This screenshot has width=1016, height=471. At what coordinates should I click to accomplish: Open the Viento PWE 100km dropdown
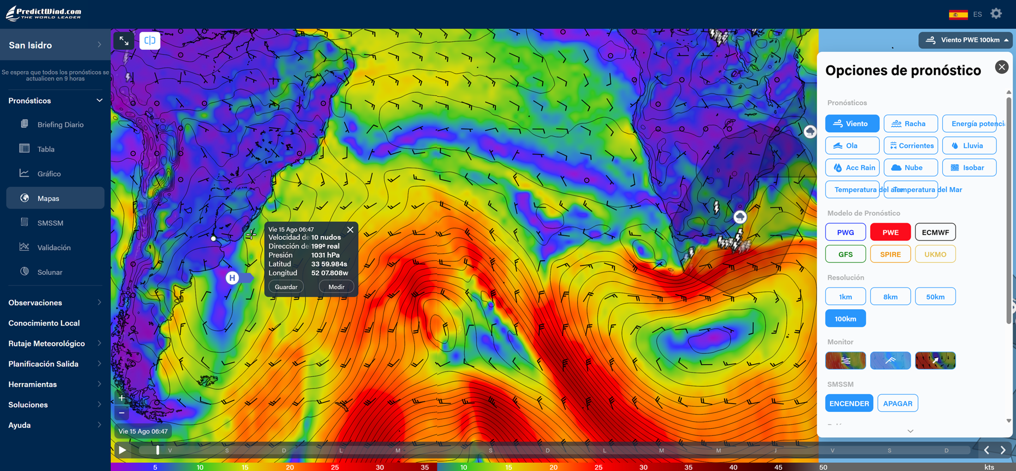tap(965, 40)
